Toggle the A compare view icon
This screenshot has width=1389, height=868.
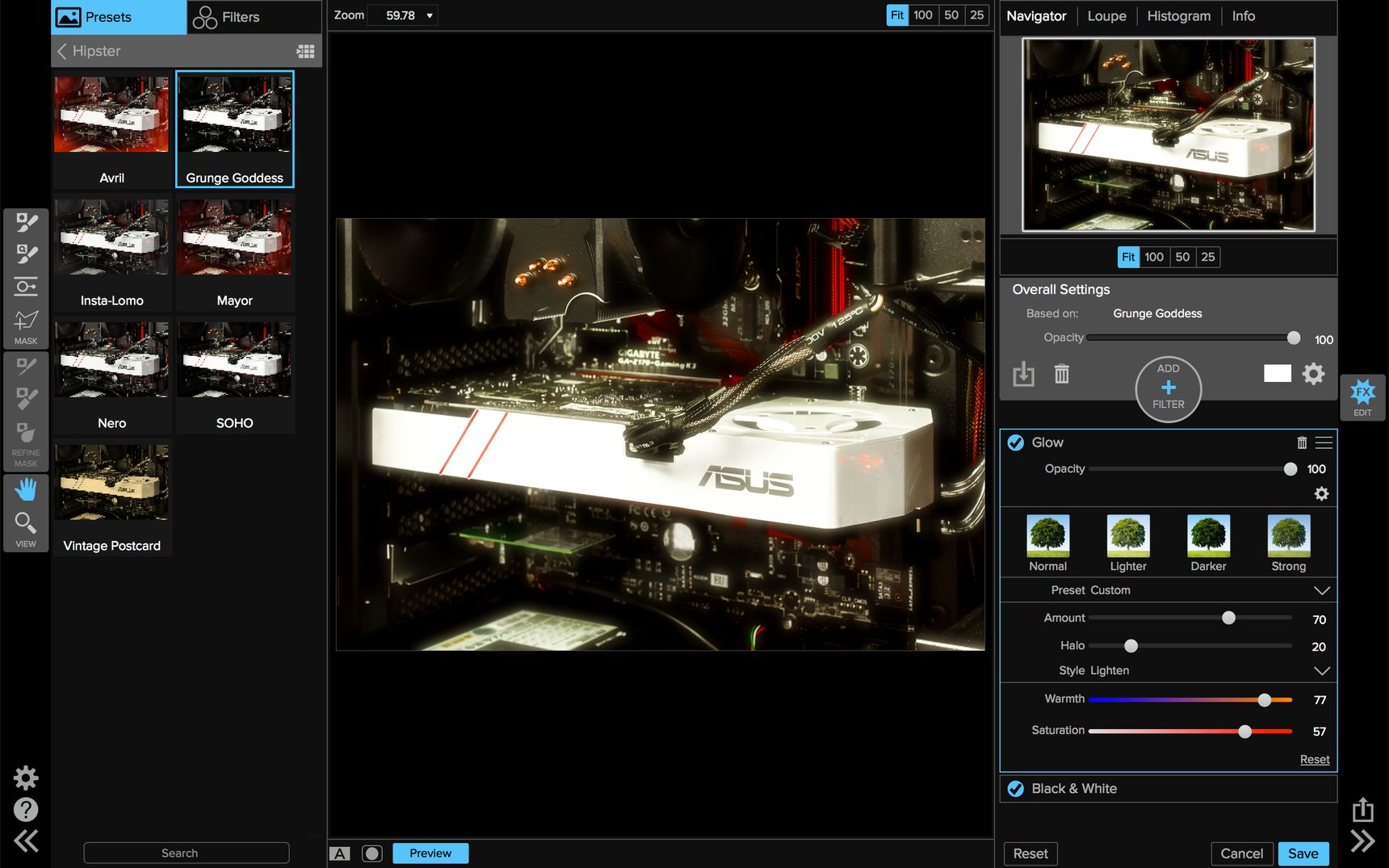pyautogui.click(x=340, y=853)
